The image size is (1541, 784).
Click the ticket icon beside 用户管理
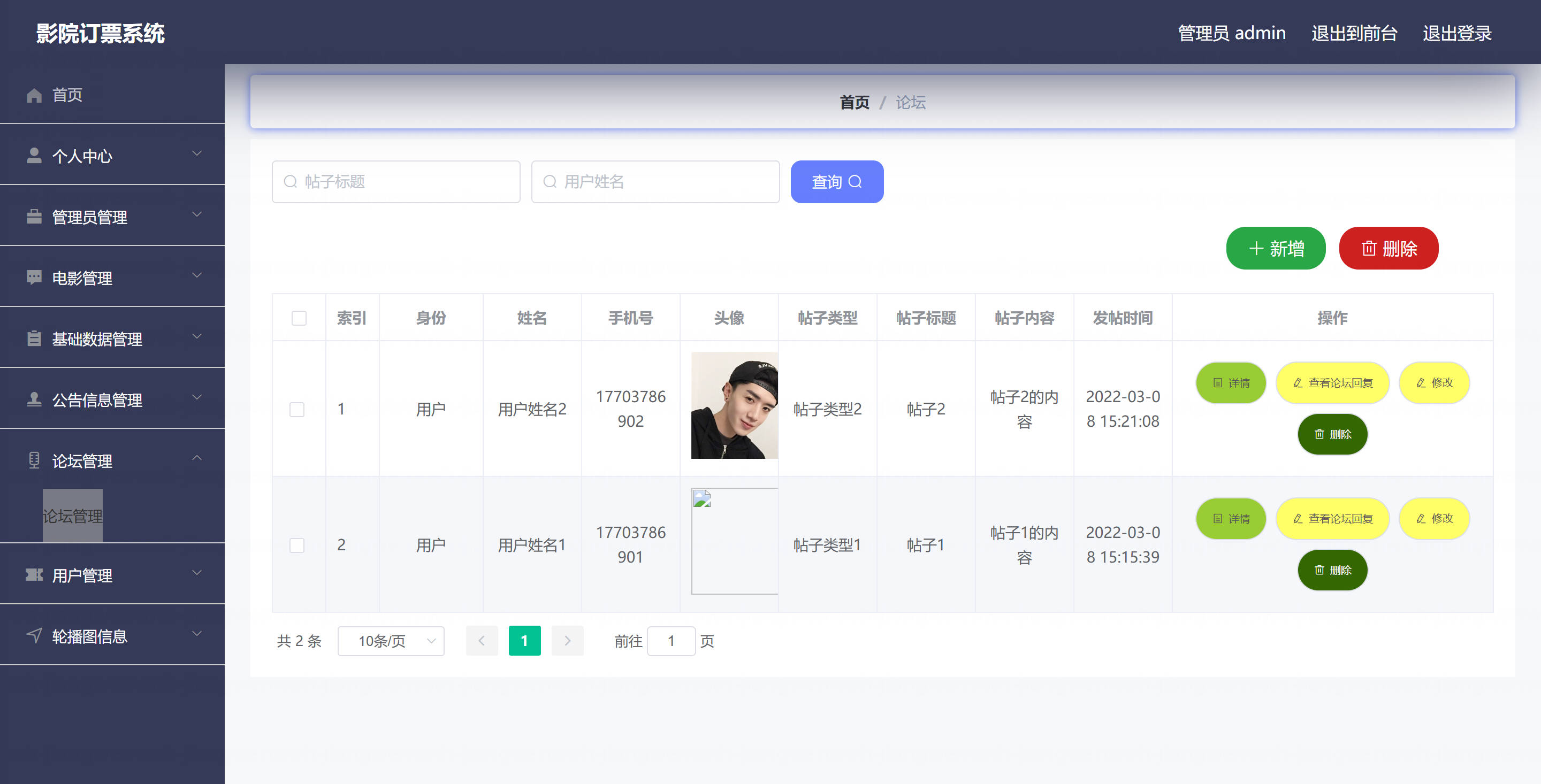[34, 575]
